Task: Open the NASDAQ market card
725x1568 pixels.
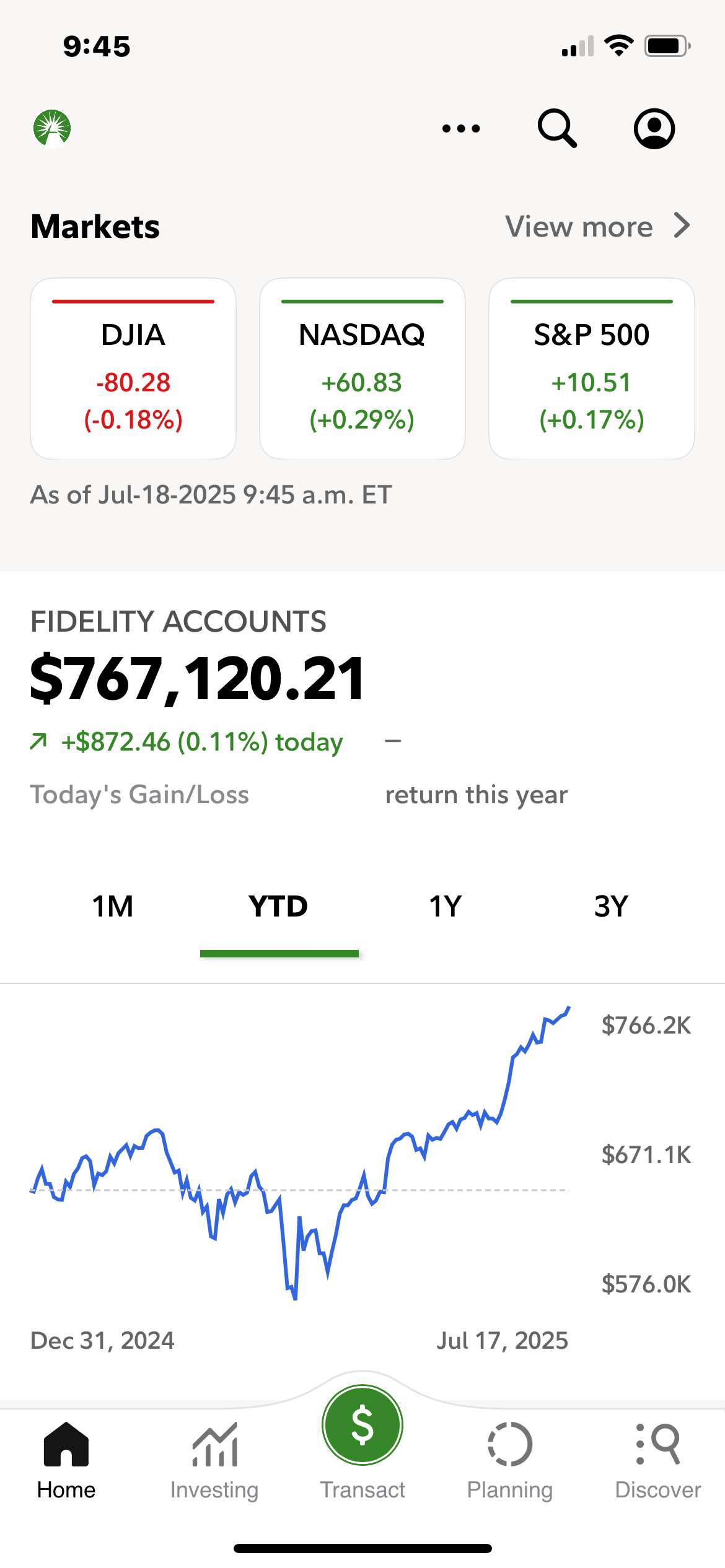Action: tap(362, 369)
